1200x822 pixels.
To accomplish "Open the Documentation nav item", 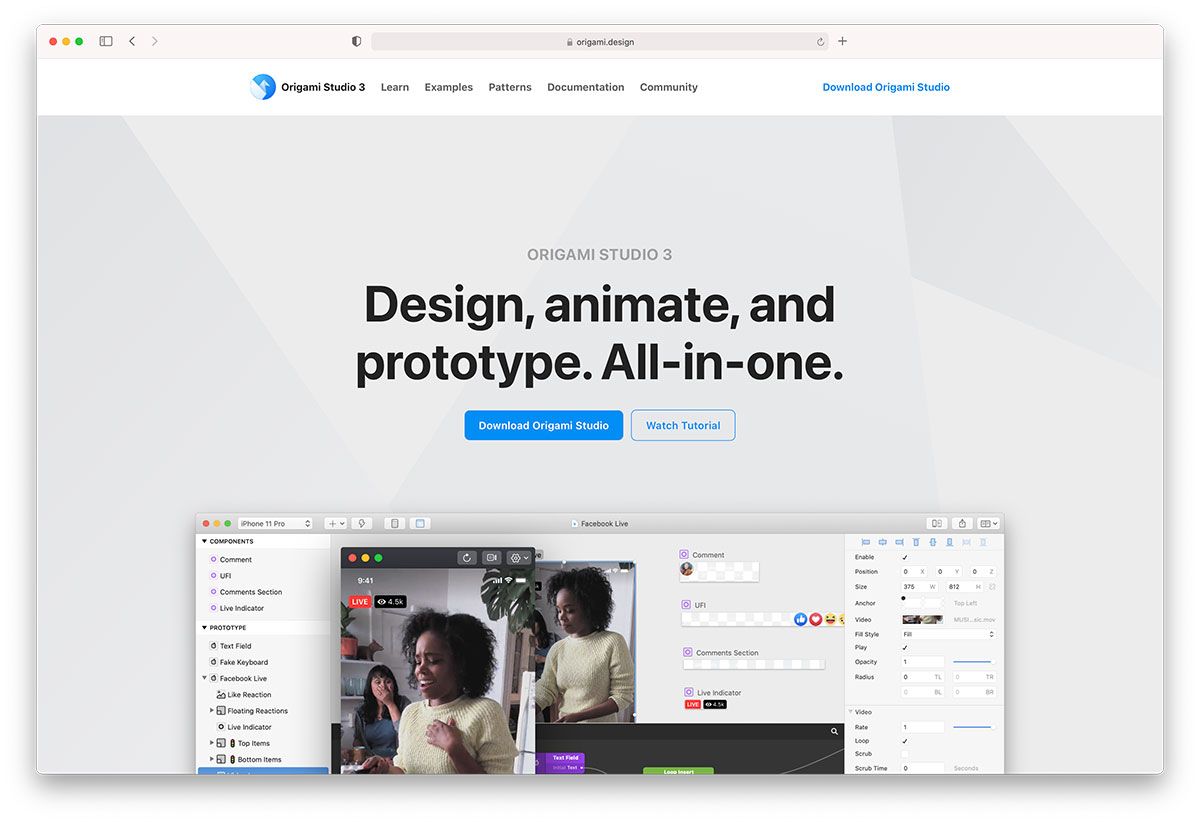I will (586, 87).
